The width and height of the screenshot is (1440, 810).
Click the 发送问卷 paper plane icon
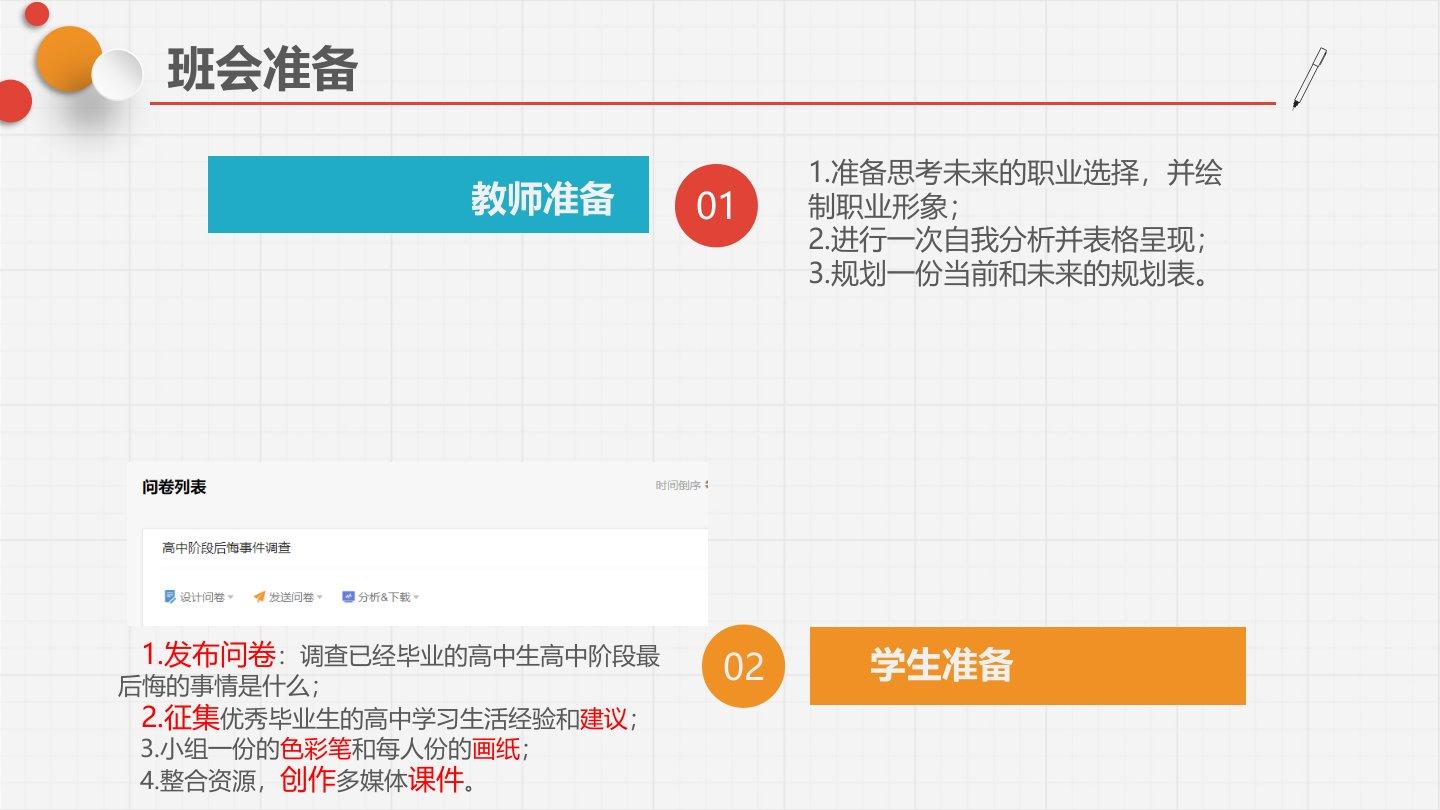[x=259, y=597]
